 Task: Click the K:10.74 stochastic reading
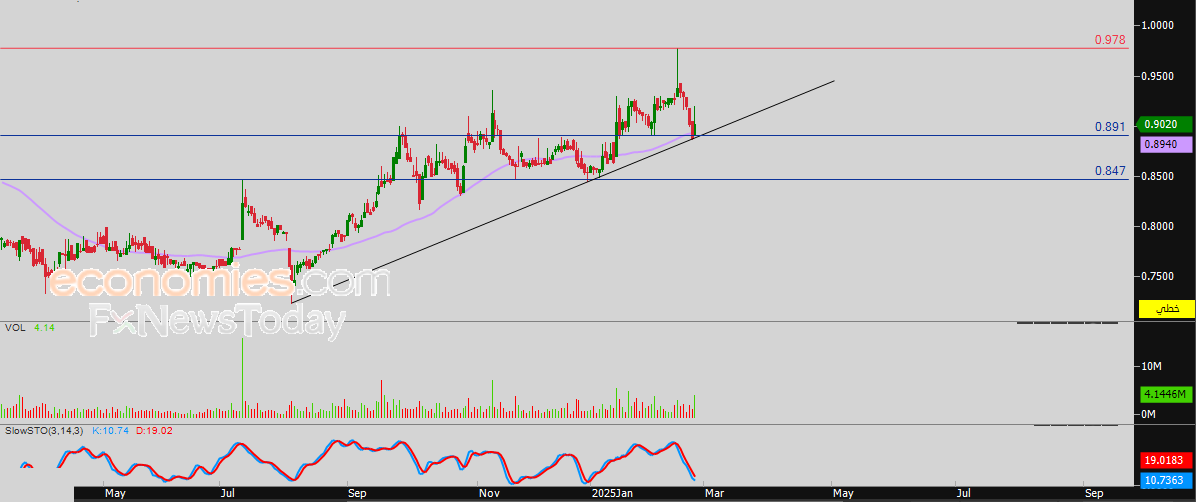click(111, 432)
